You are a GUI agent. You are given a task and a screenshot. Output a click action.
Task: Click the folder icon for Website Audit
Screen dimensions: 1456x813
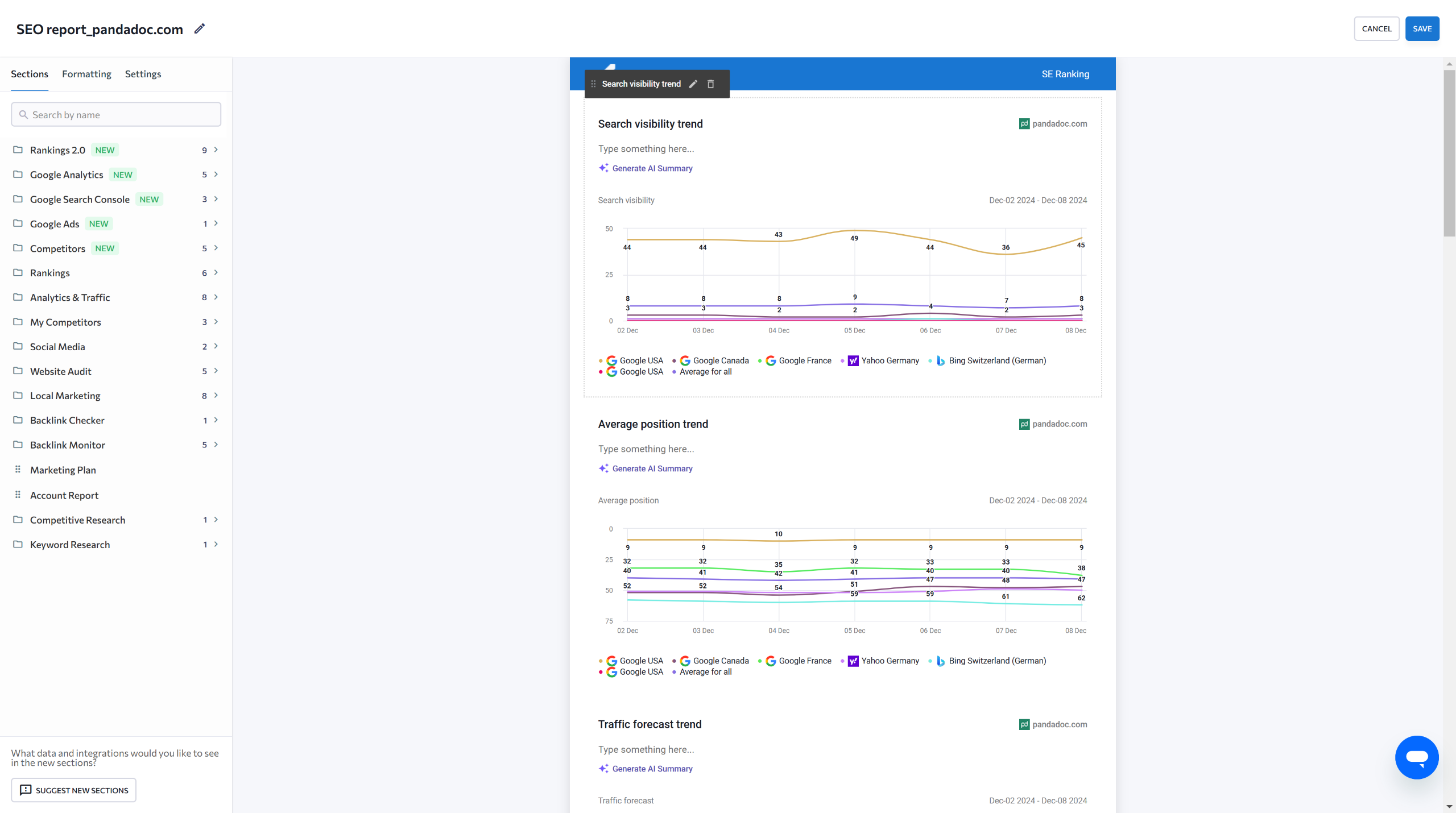18,371
